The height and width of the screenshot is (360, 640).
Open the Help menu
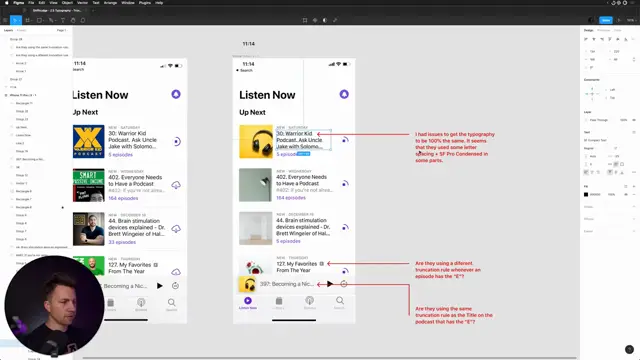tap(159, 2)
